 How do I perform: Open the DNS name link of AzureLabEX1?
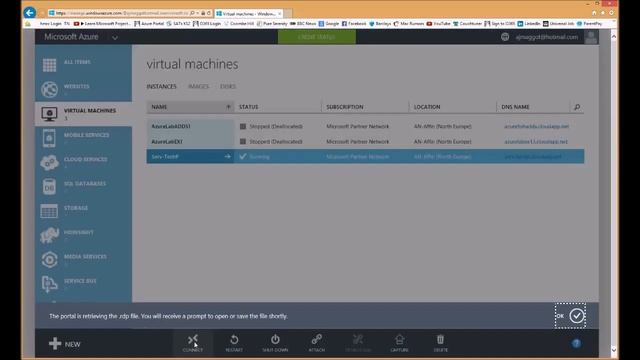536,142
